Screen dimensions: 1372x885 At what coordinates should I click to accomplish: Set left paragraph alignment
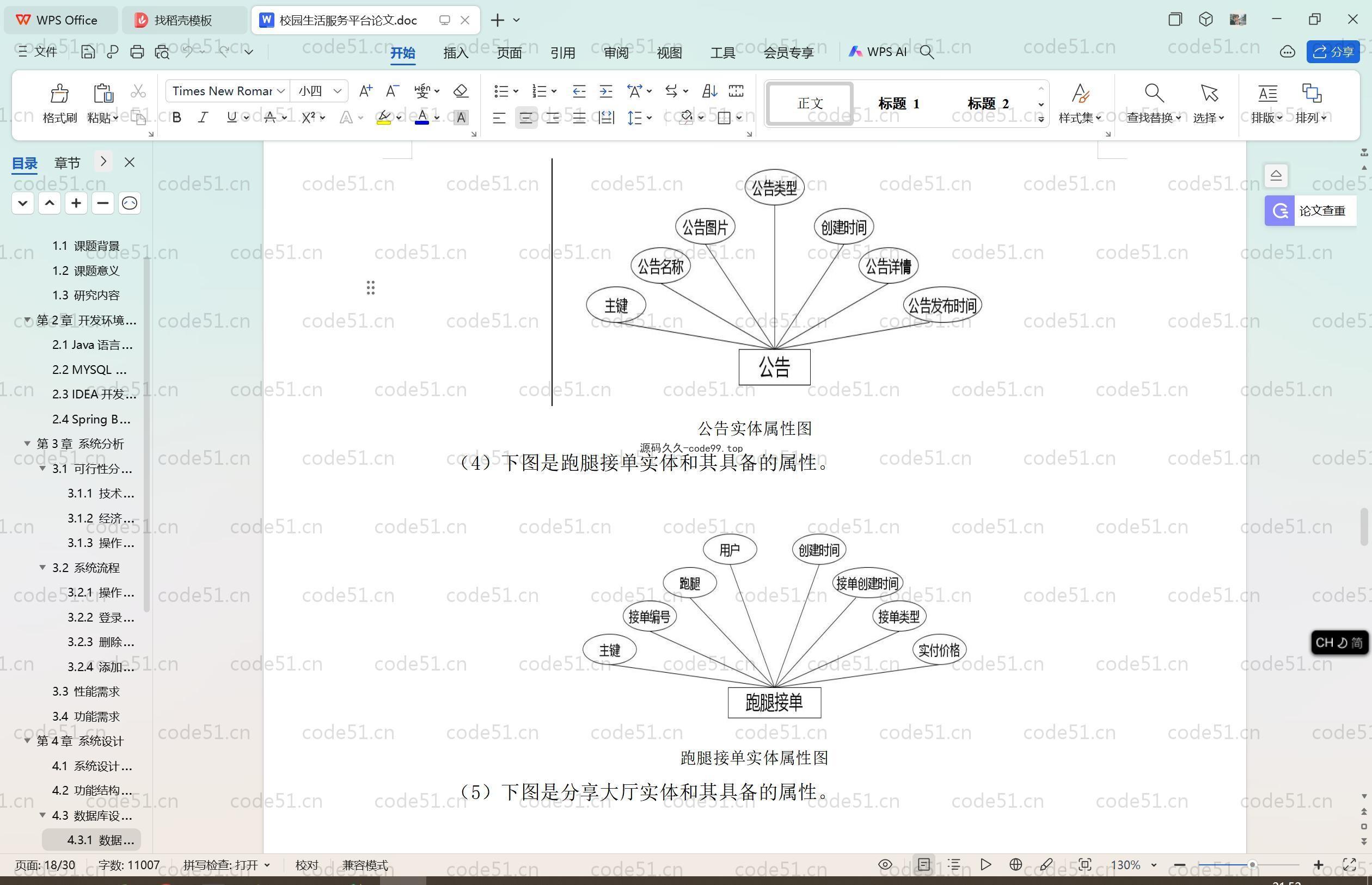[x=499, y=118]
